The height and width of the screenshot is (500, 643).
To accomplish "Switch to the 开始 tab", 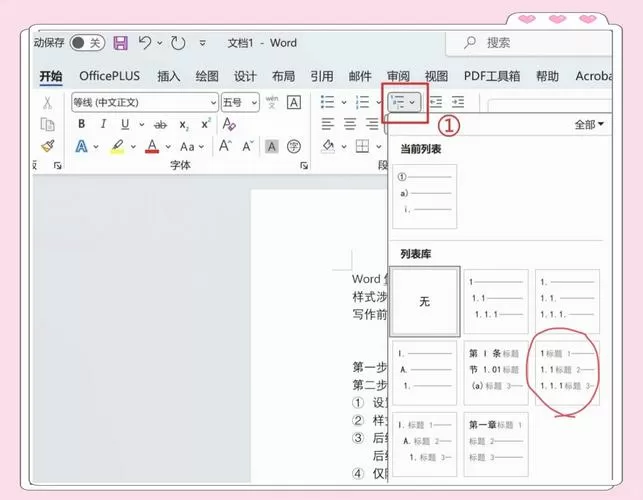I will click(x=51, y=76).
